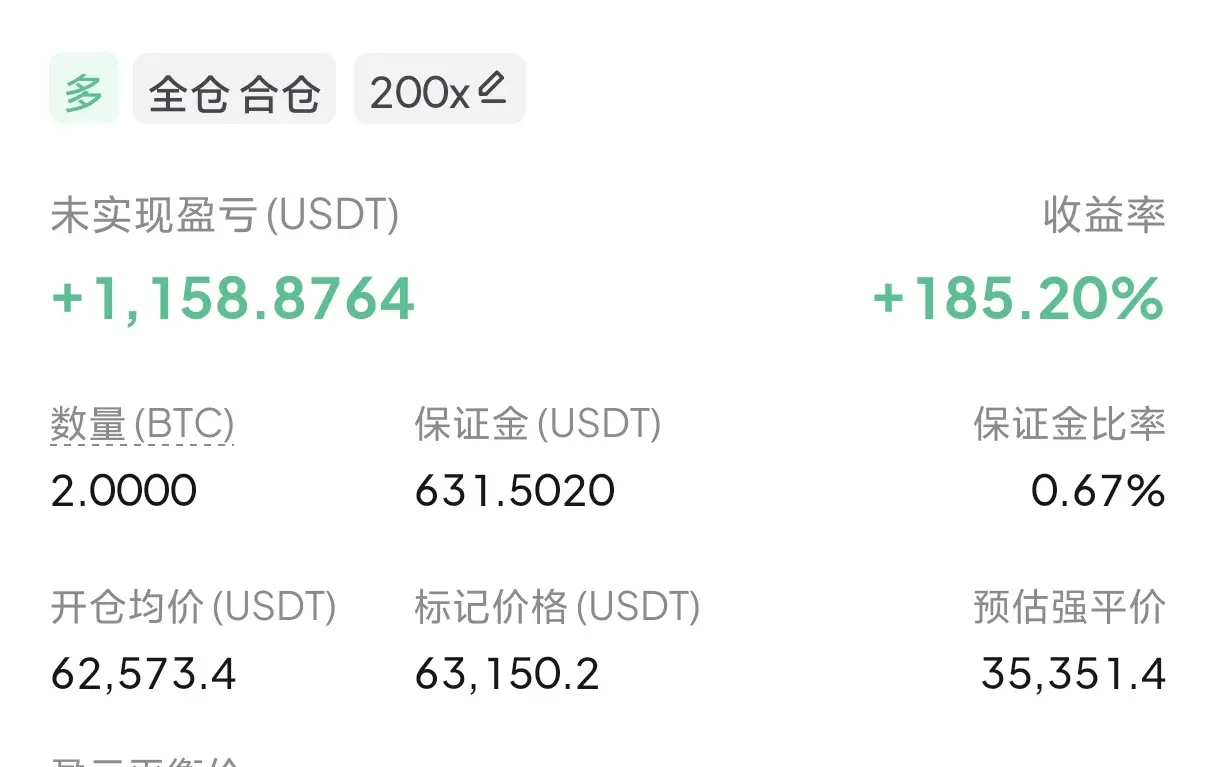1216x767 pixels.
Task: Tap the 保证金 (USDT) label
Action: 538,424
